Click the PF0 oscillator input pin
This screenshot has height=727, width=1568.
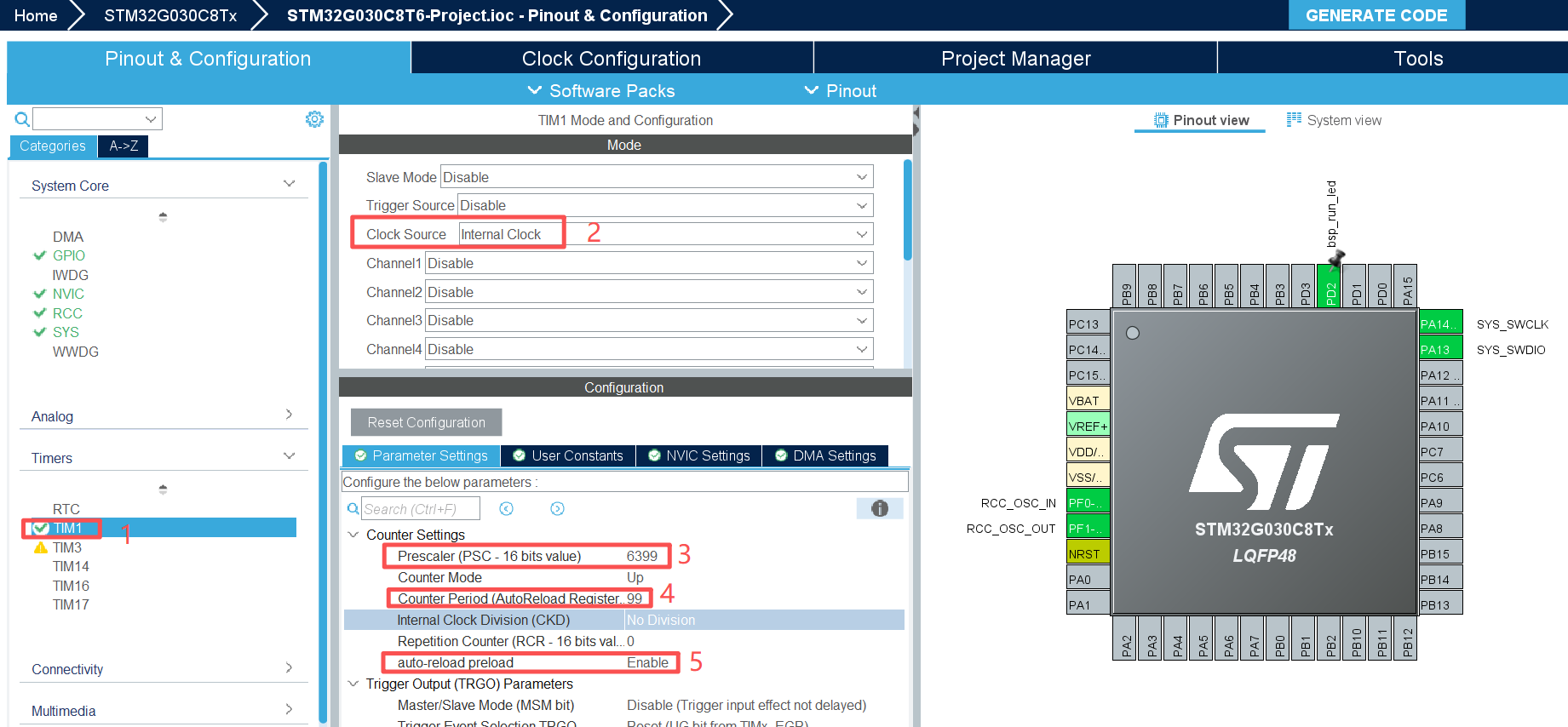tap(1088, 502)
